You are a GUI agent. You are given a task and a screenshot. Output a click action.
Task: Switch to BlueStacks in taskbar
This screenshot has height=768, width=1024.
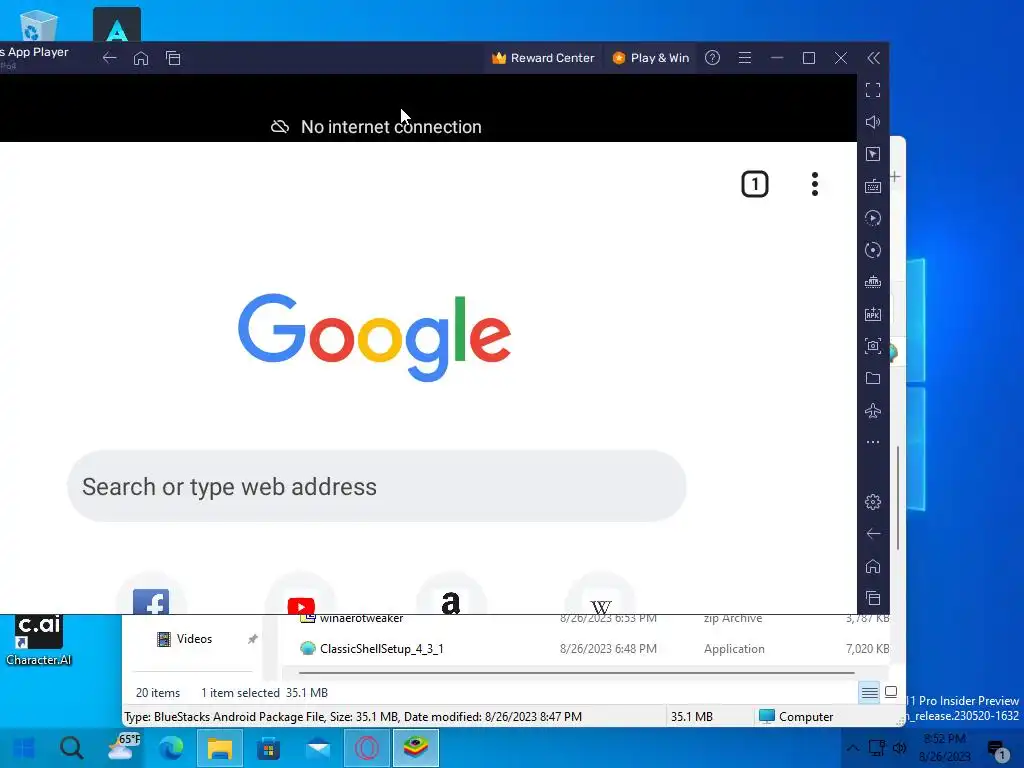click(x=416, y=748)
